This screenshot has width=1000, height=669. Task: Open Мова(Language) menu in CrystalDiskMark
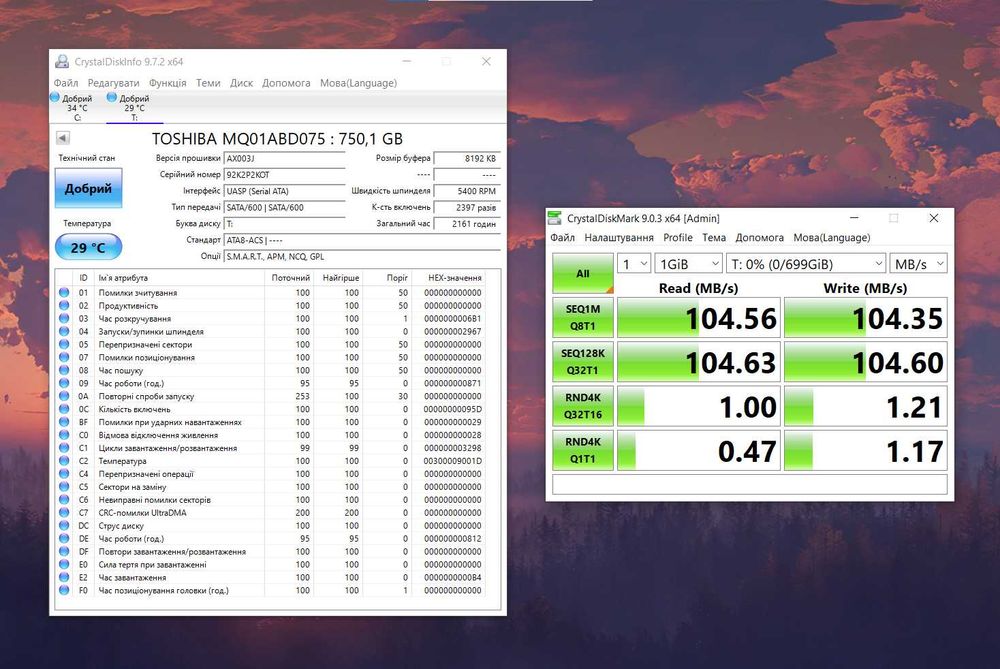[x=832, y=237]
